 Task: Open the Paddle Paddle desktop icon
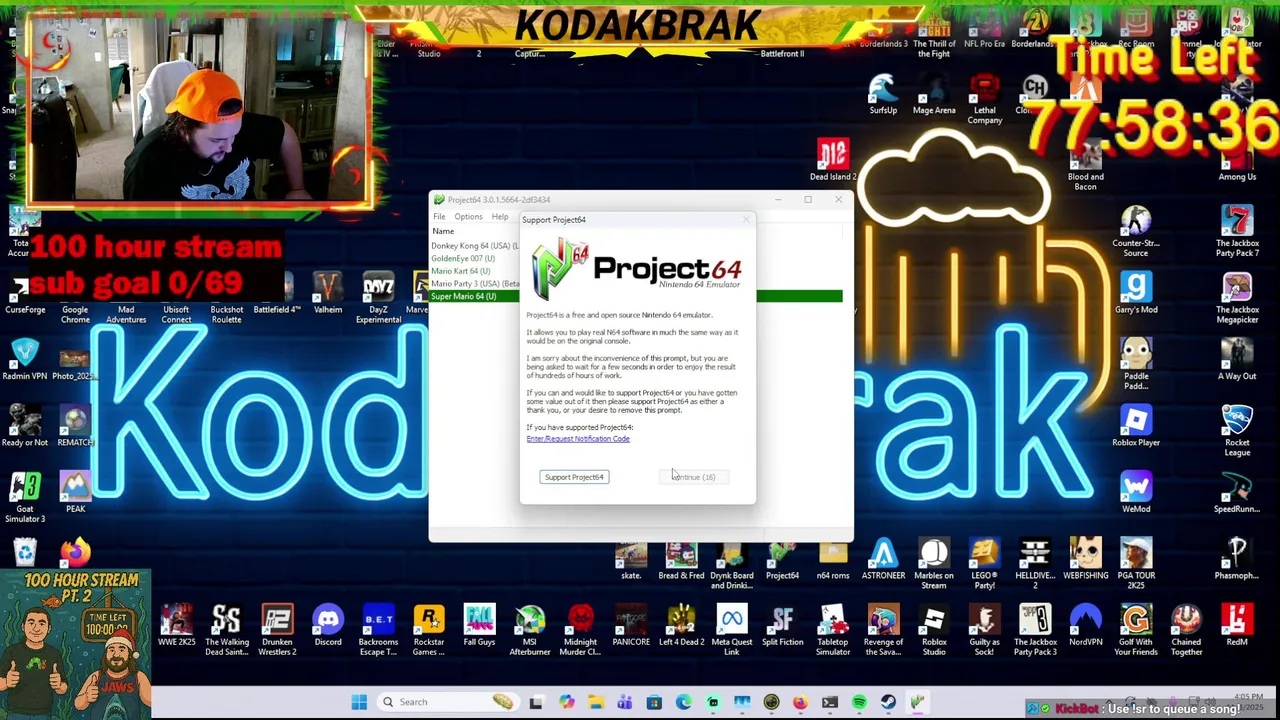click(1136, 364)
